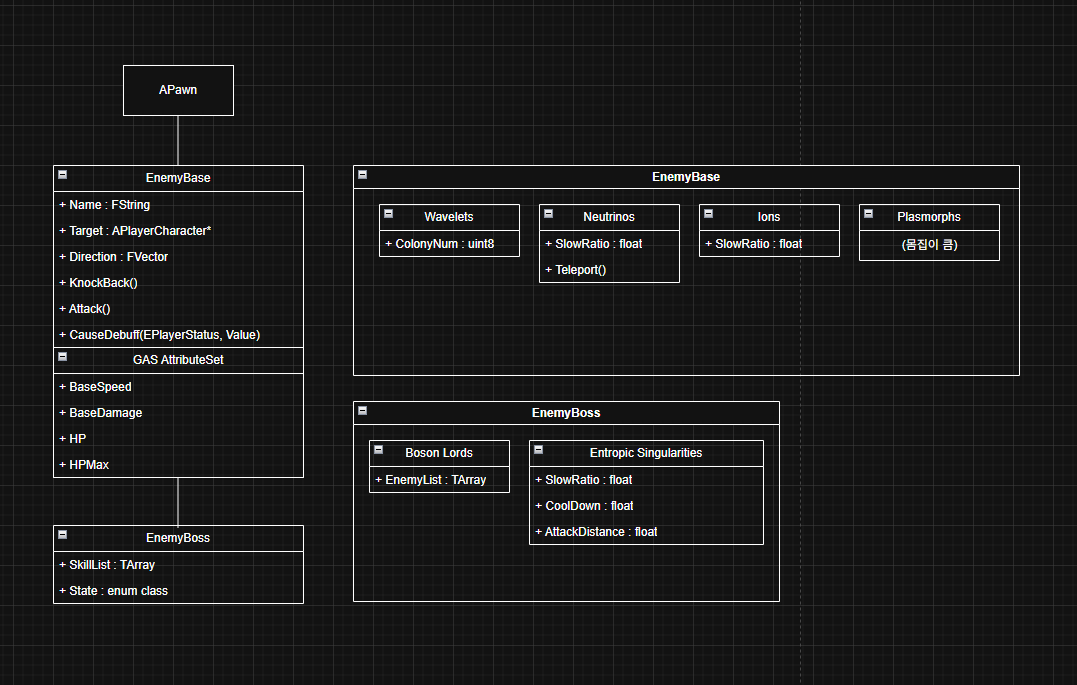This screenshot has height=685, width=1077.
Task: Select the 'Name : FString' attribute
Action: click(179, 205)
